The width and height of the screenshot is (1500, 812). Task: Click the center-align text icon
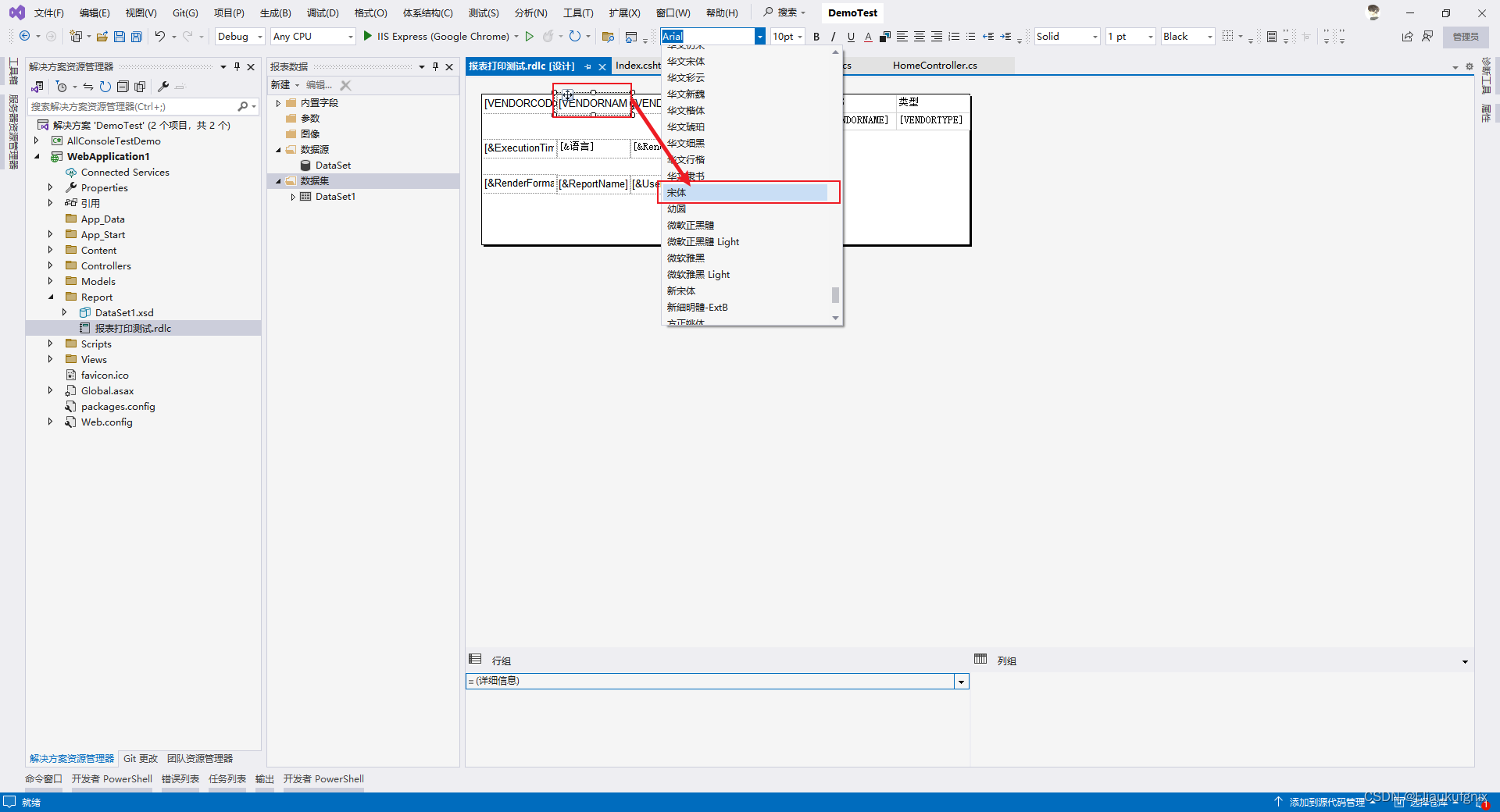920,36
